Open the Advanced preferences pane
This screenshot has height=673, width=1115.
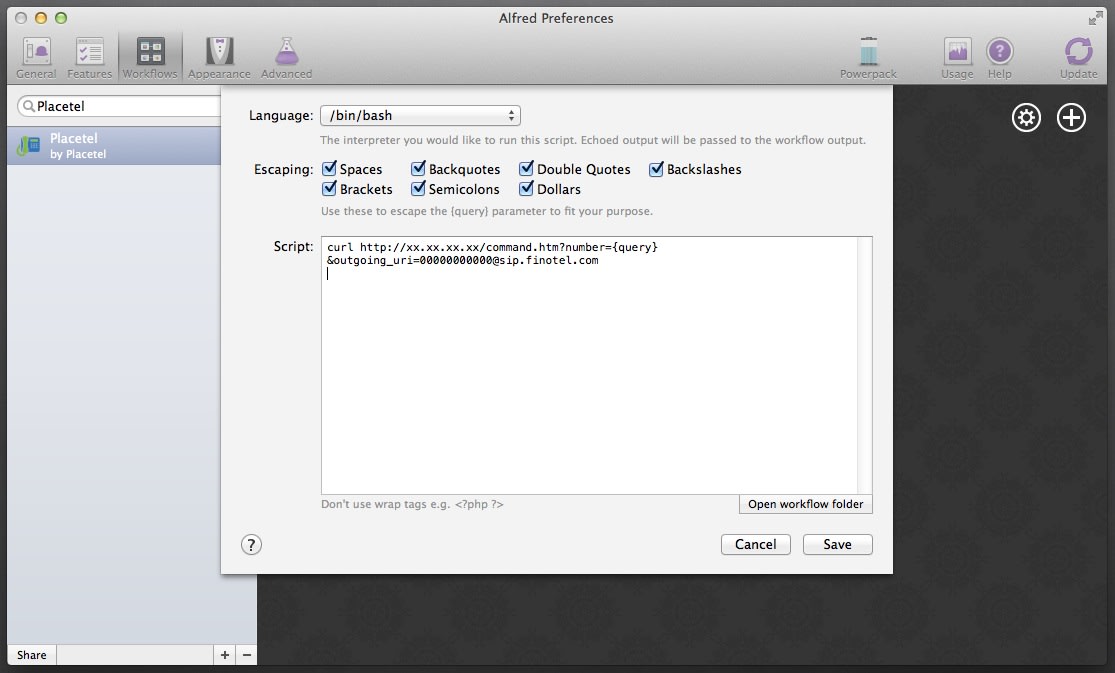pos(286,58)
